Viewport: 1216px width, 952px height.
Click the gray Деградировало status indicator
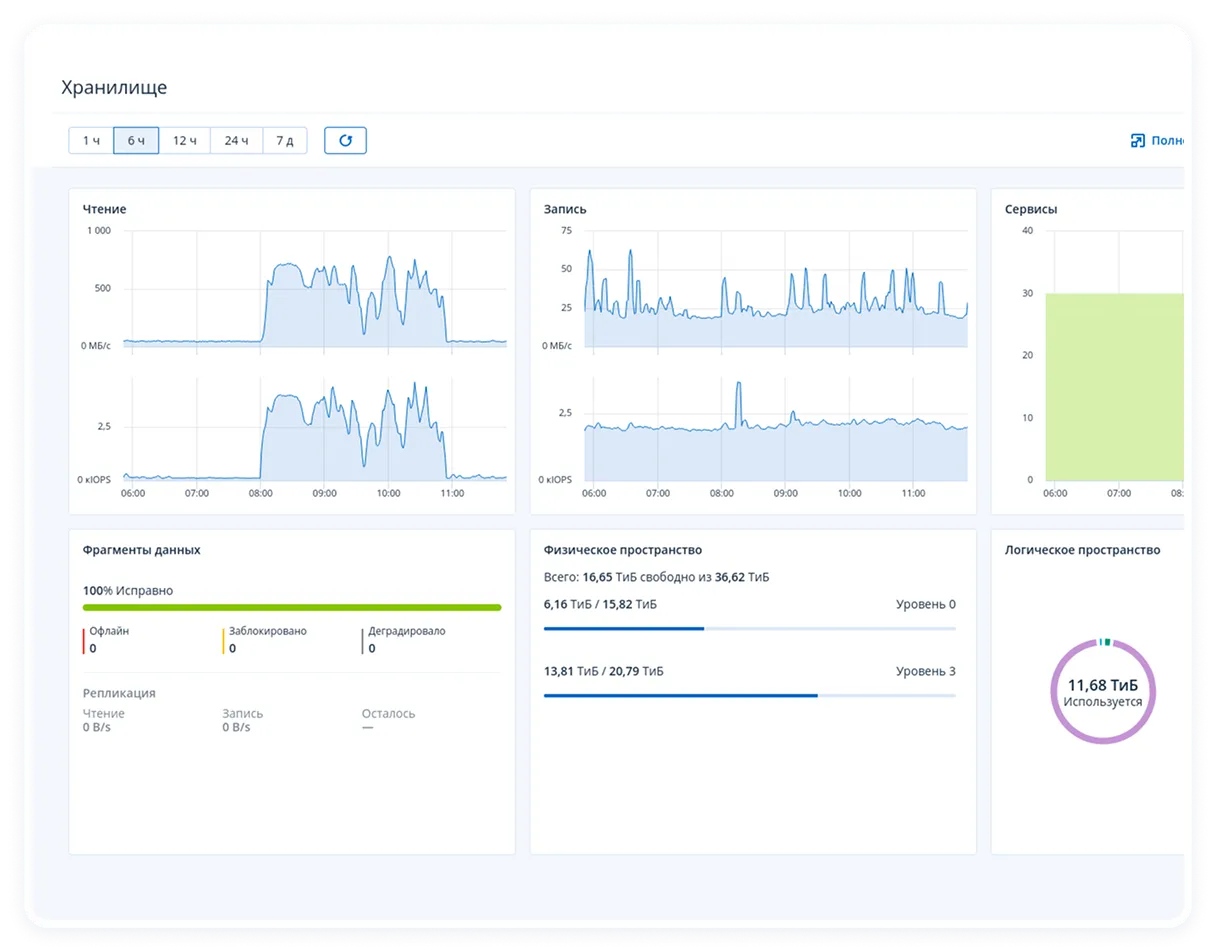click(x=363, y=640)
